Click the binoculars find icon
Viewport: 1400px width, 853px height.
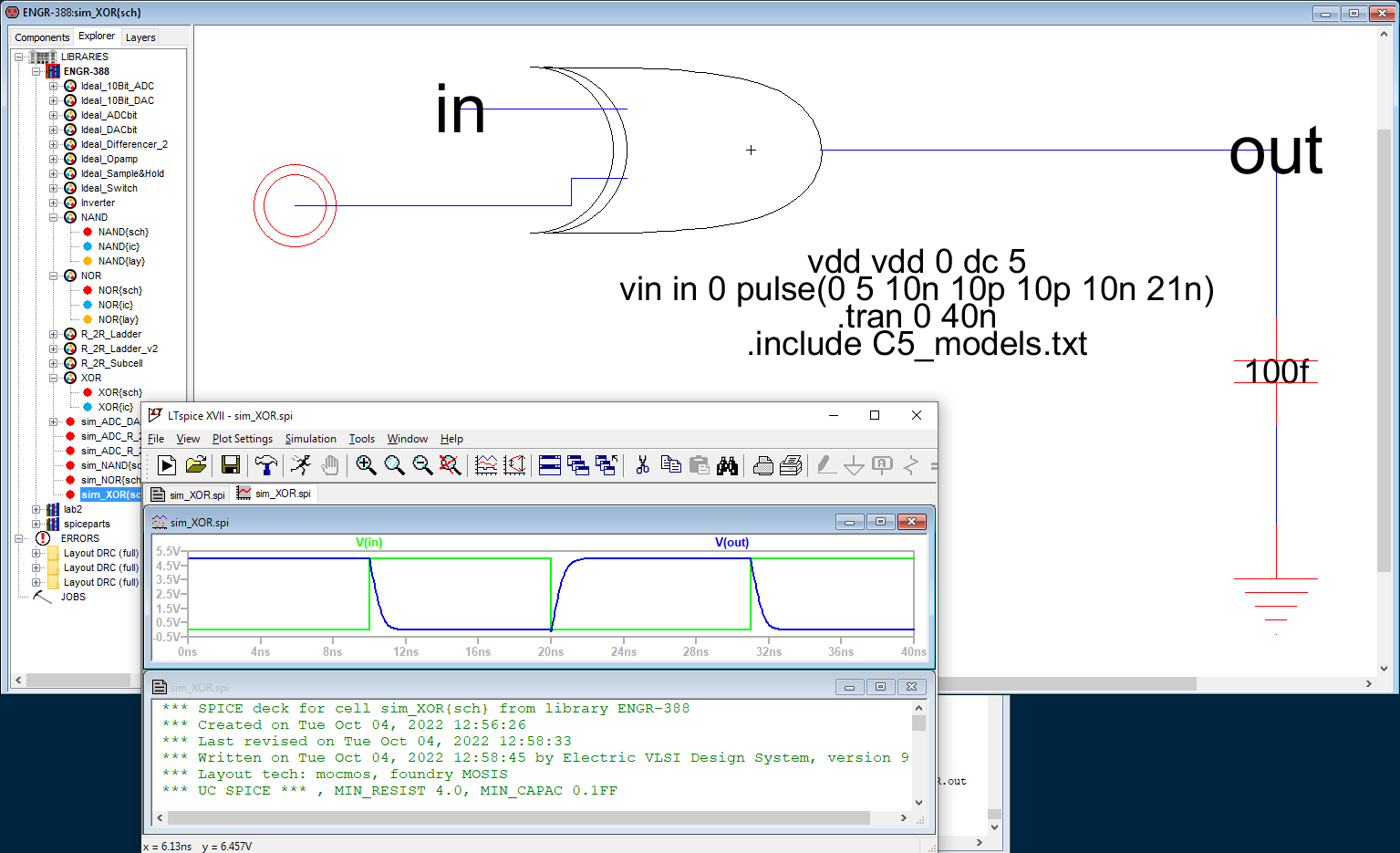coord(727,465)
